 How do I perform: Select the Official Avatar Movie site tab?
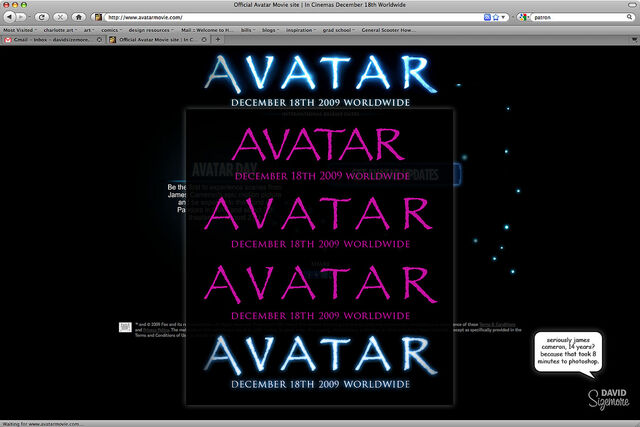[x=158, y=40]
